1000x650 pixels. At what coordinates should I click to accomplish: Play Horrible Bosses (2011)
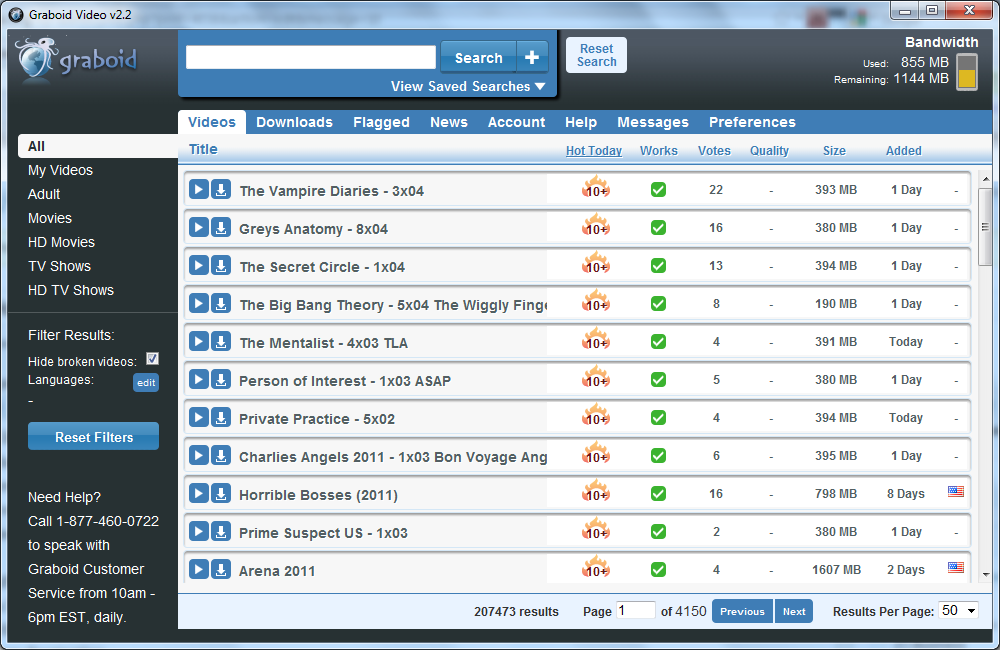click(199, 494)
